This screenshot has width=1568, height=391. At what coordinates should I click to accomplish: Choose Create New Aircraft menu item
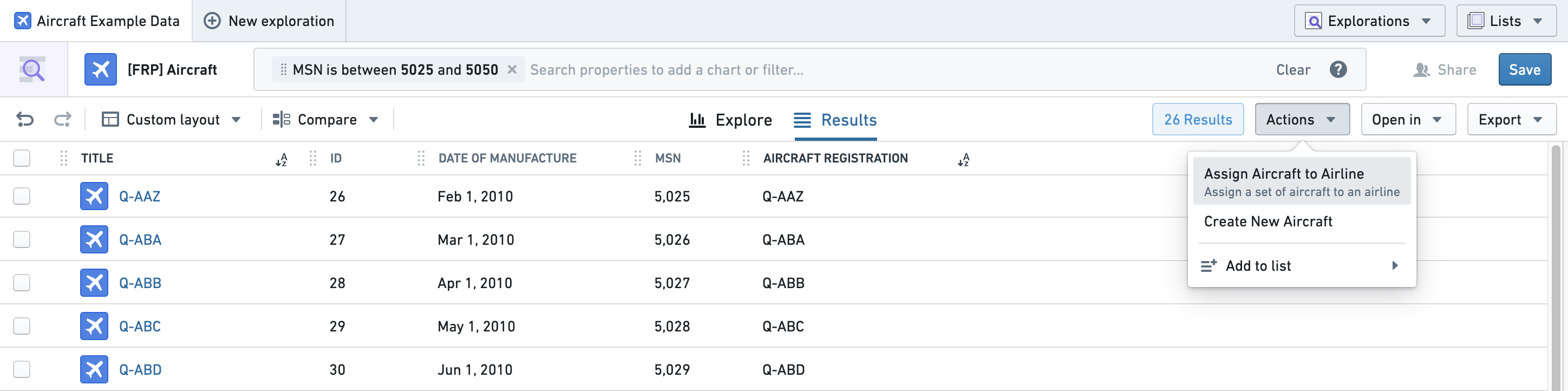[x=1302, y=221]
